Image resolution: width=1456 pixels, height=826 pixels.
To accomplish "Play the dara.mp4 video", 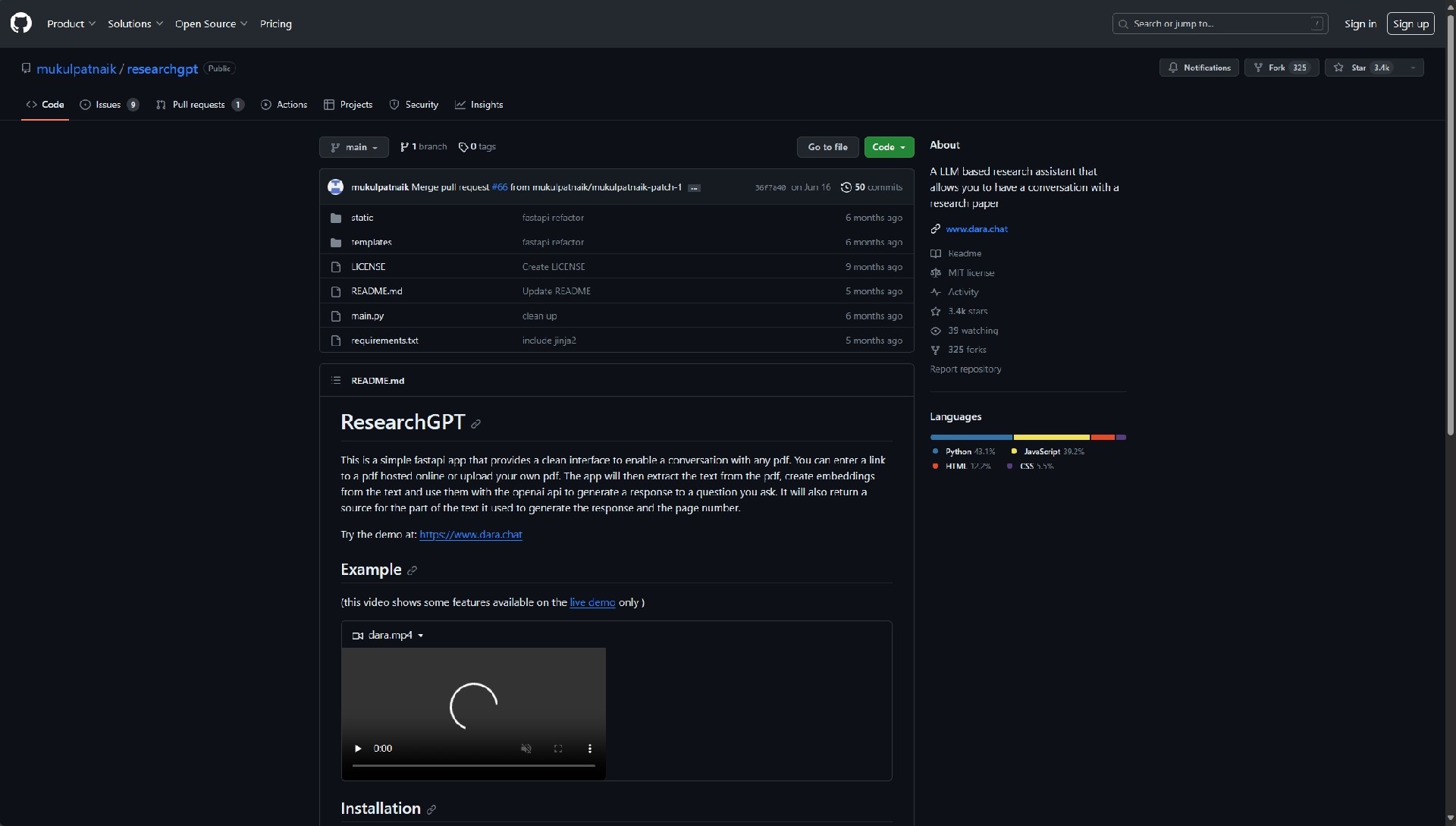I will tap(358, 749).
